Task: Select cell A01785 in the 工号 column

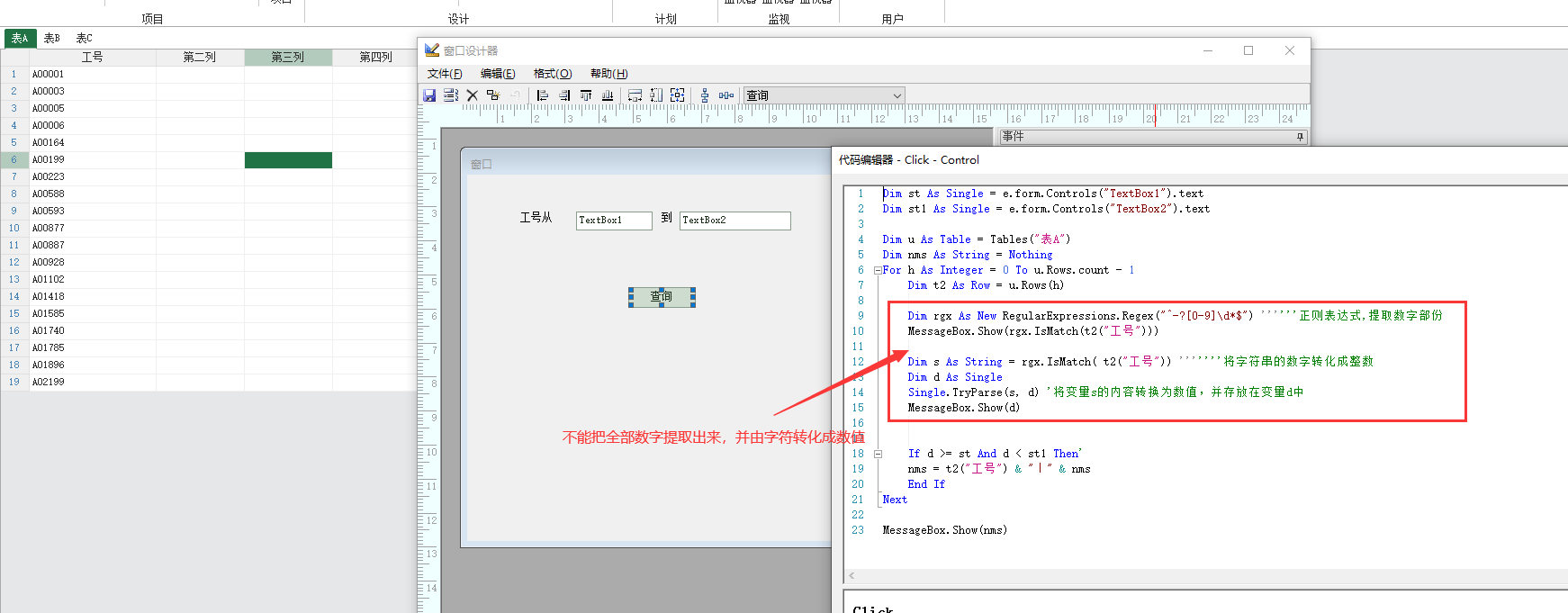Action: pos(92,348)
